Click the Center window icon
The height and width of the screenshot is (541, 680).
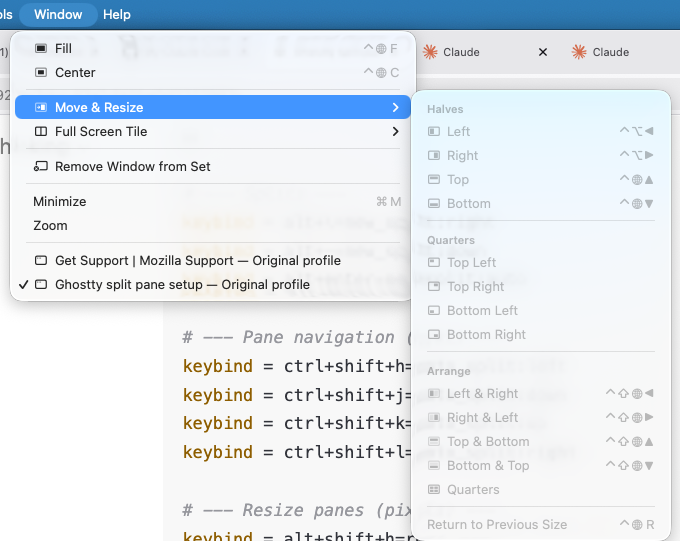pyautogui.click(x=40, y=72)
